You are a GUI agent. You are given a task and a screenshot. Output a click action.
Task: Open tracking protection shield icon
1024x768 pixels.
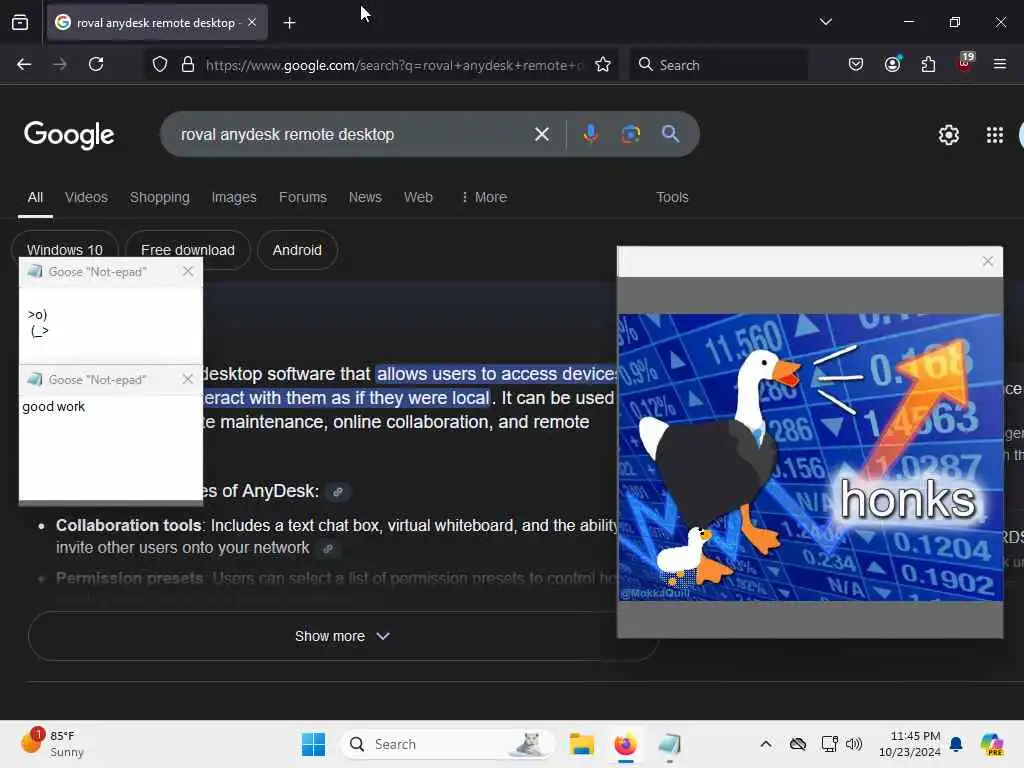pyautogui.click(x=160, y=64)
